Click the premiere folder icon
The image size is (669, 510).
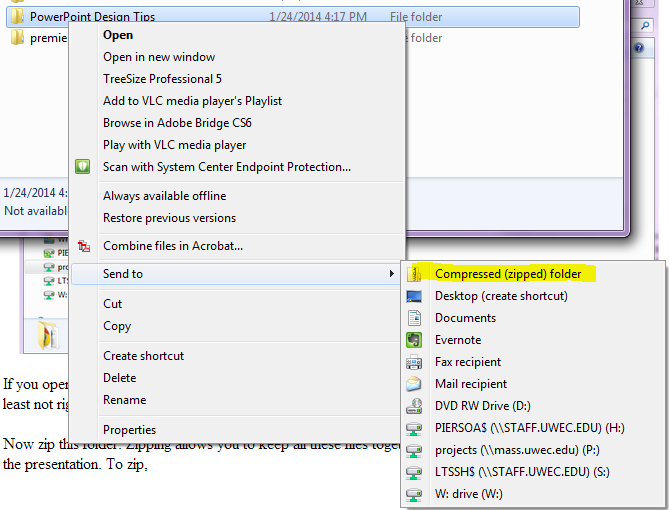point(17,38)
